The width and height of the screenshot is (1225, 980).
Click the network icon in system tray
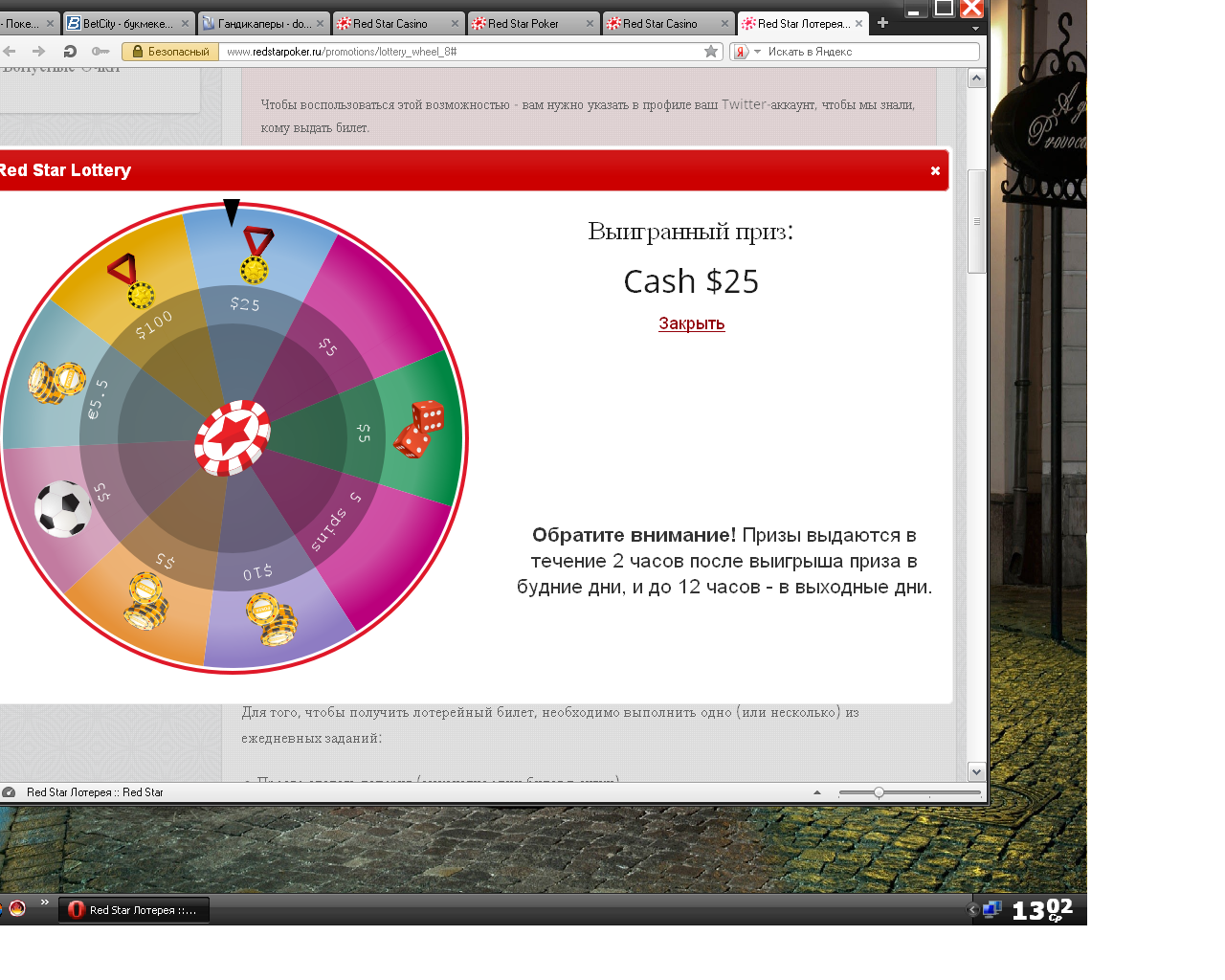tap(992, 909)
